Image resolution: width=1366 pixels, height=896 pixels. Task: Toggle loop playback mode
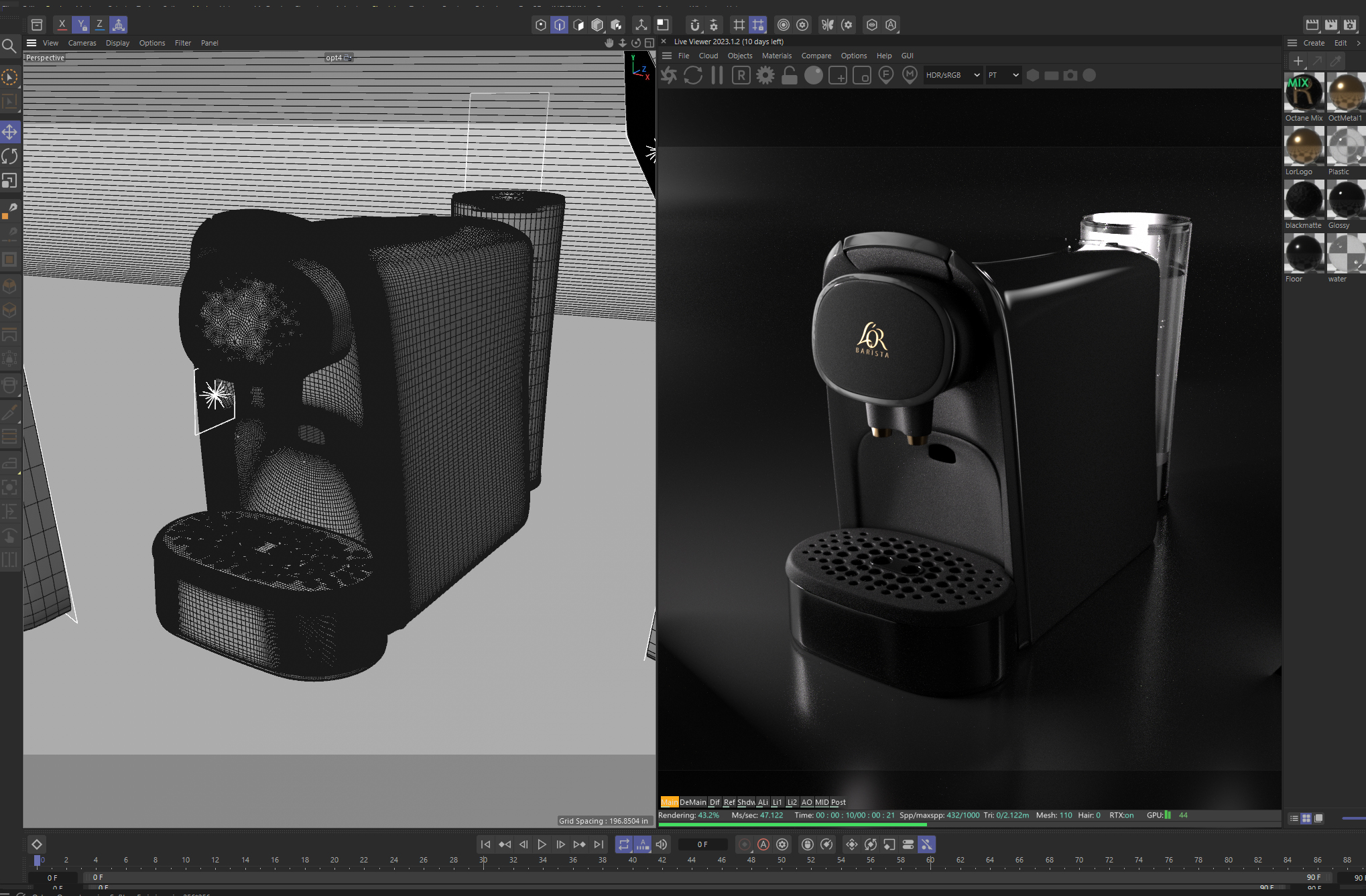point(624,844)
